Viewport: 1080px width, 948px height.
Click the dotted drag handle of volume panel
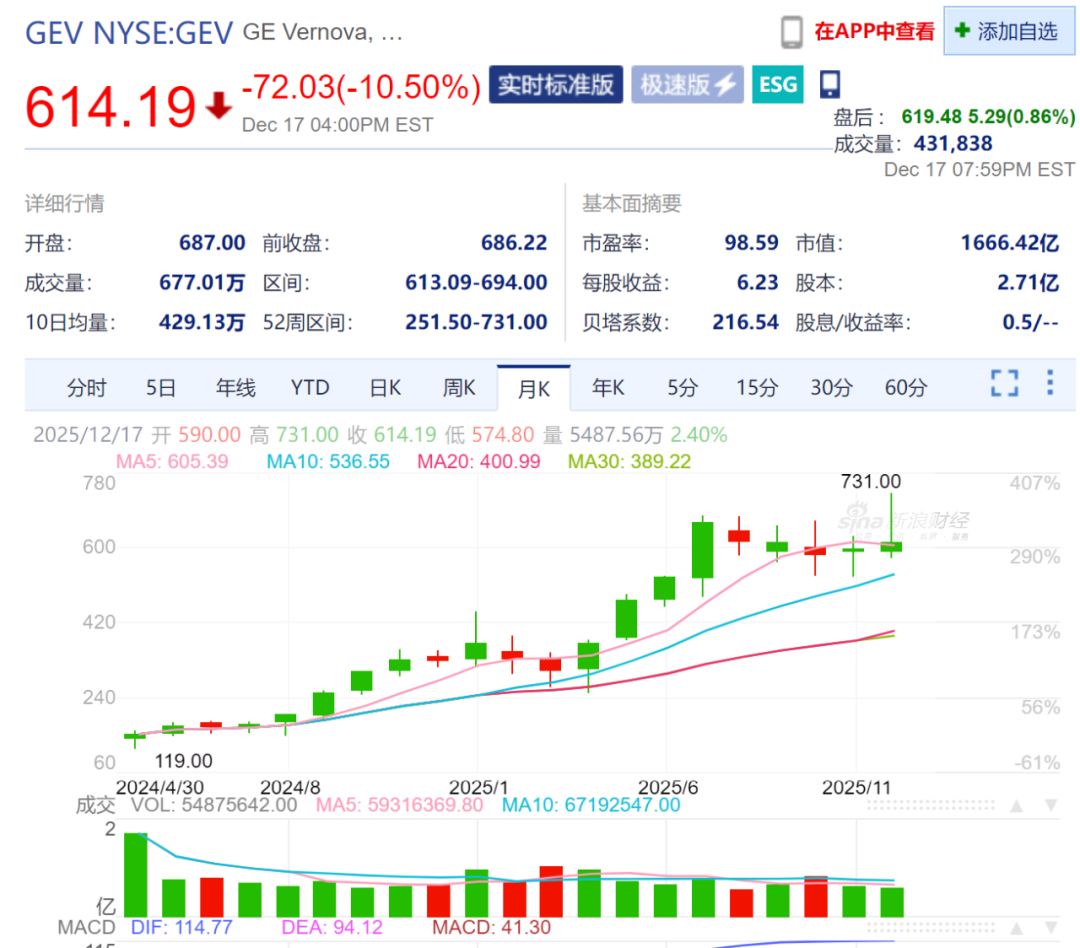coord(931,805)
